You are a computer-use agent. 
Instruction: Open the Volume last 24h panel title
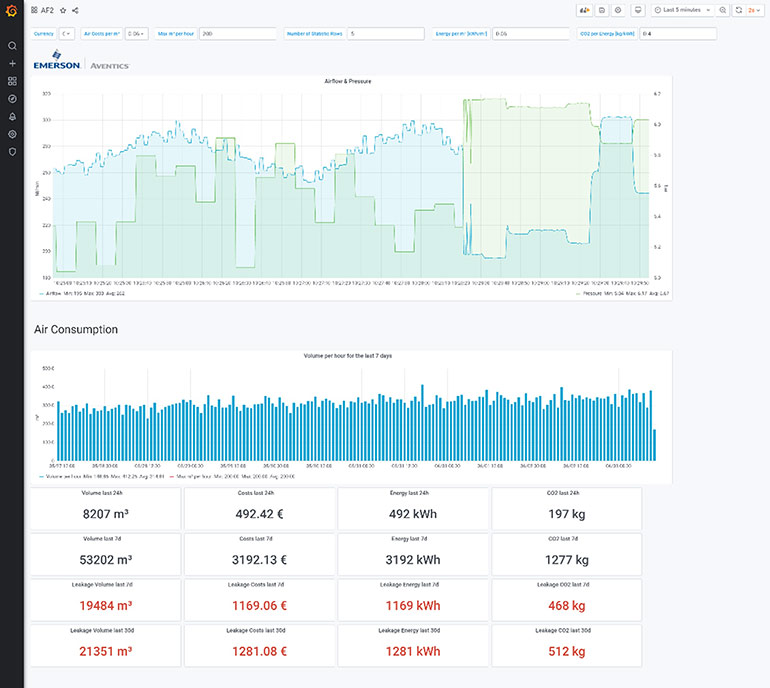tap(102, 493)
